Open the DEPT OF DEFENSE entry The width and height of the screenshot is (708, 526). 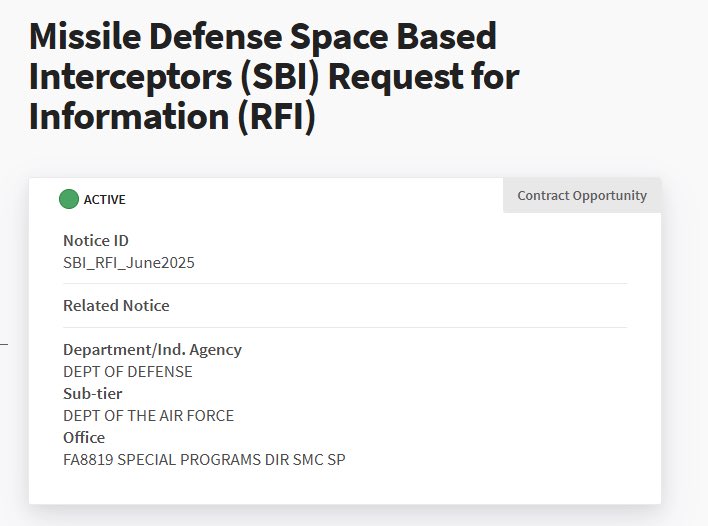click(128, 372)
